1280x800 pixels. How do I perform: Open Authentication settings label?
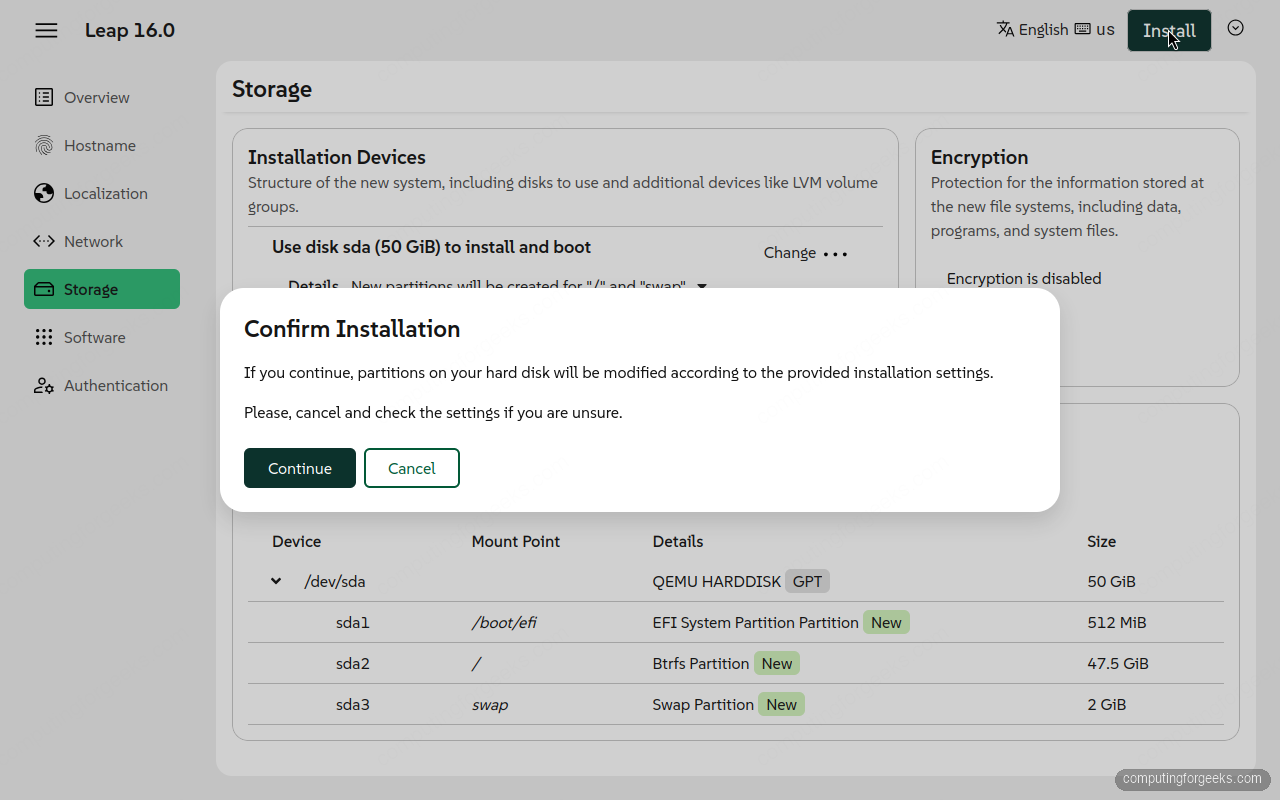click(x=116, y=385)
